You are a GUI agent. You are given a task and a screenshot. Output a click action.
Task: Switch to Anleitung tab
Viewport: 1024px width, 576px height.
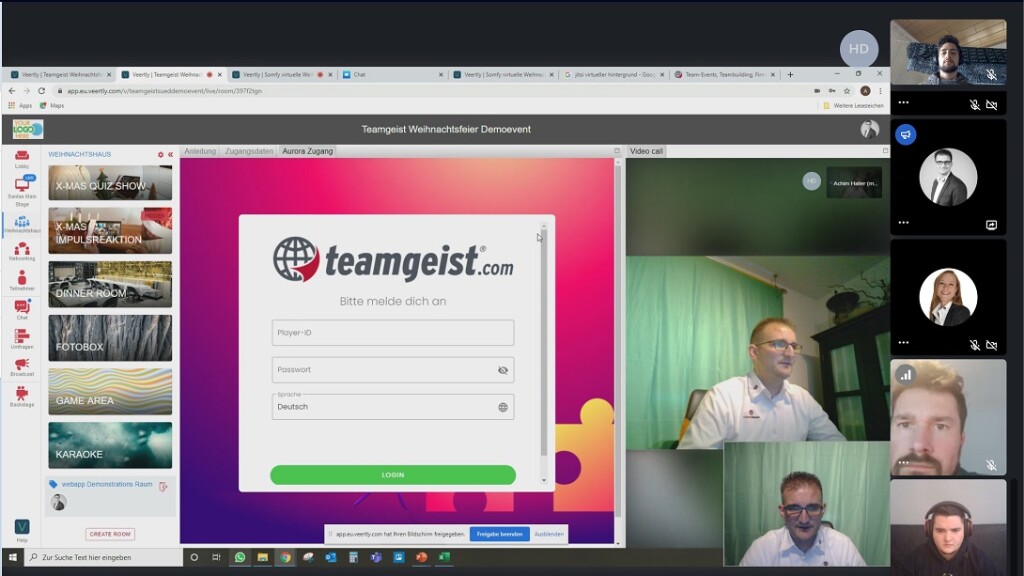pyautogui.click(x=200, y=151)
